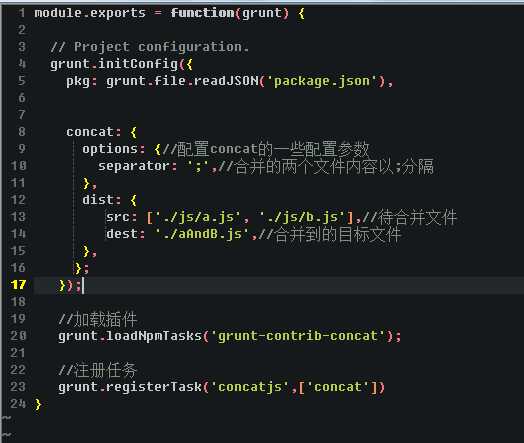Click the 'concat' string inside brackets on line 23

tap(338, 387)
